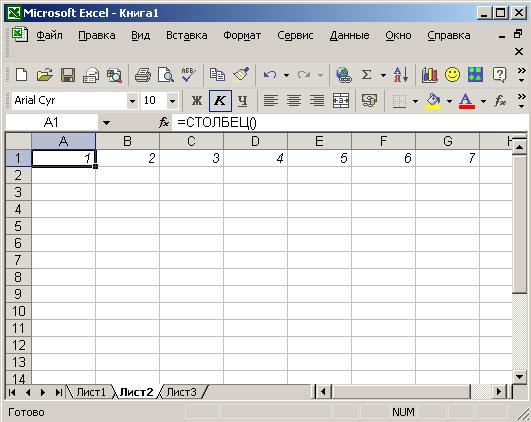Launch the Chart Wizard icon
531x422 pixels.
point(429,75)
